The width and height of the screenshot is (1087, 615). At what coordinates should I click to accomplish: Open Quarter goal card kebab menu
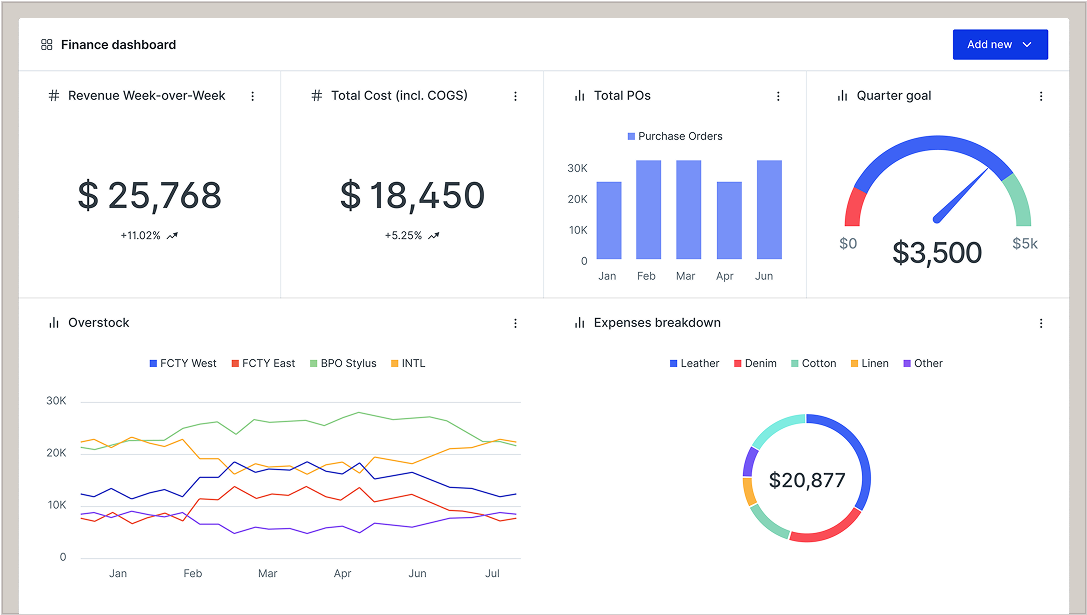pyautogui.click(x=1041, y=96)
